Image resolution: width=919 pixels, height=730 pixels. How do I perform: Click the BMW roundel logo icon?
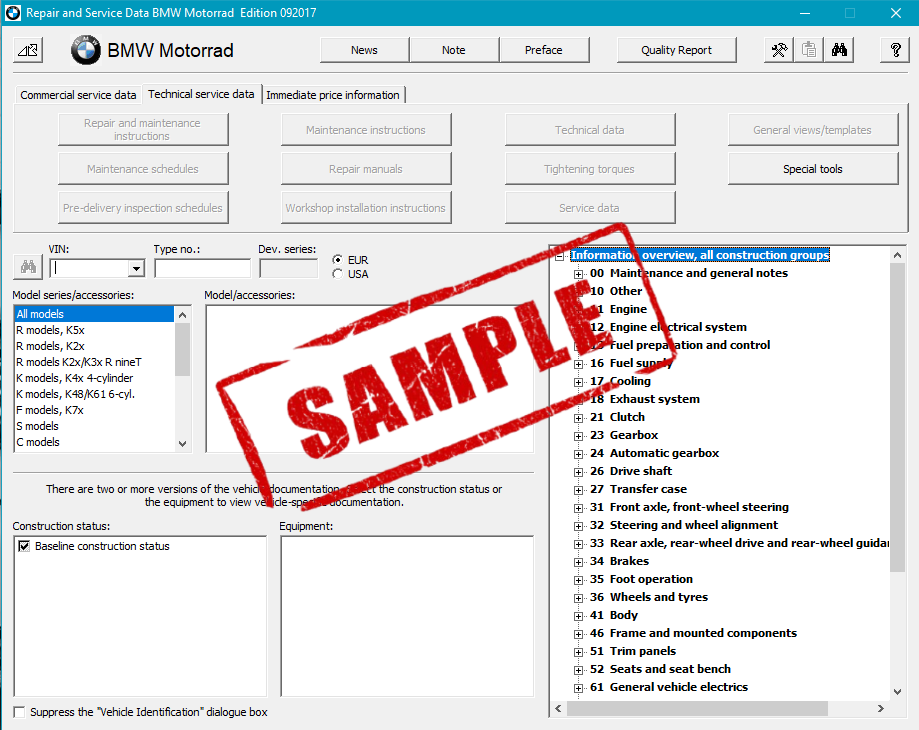tap(86, 50)
